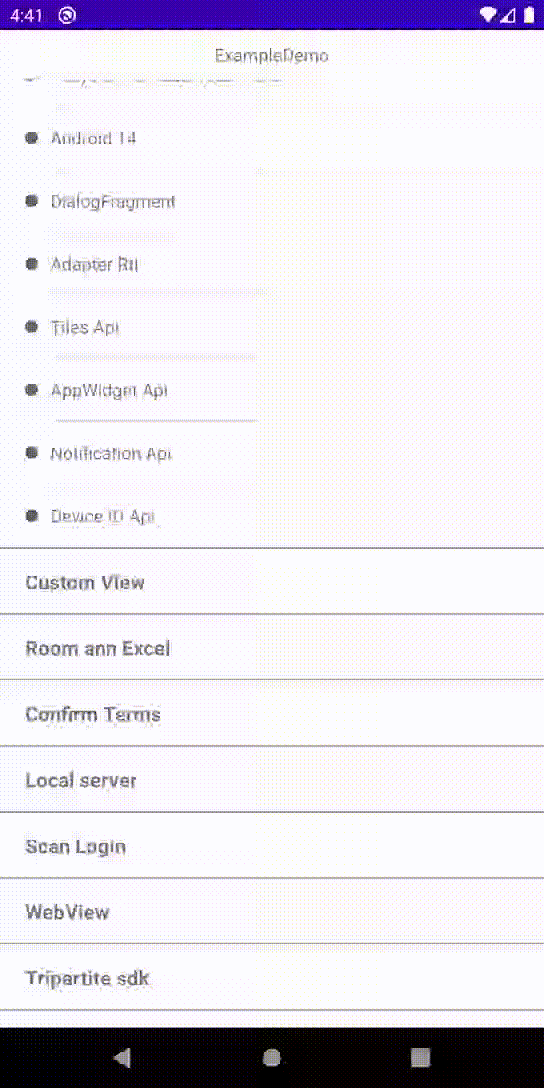Open the WebView section
This screenshot has width=544, height=1088.
[272, 911]
